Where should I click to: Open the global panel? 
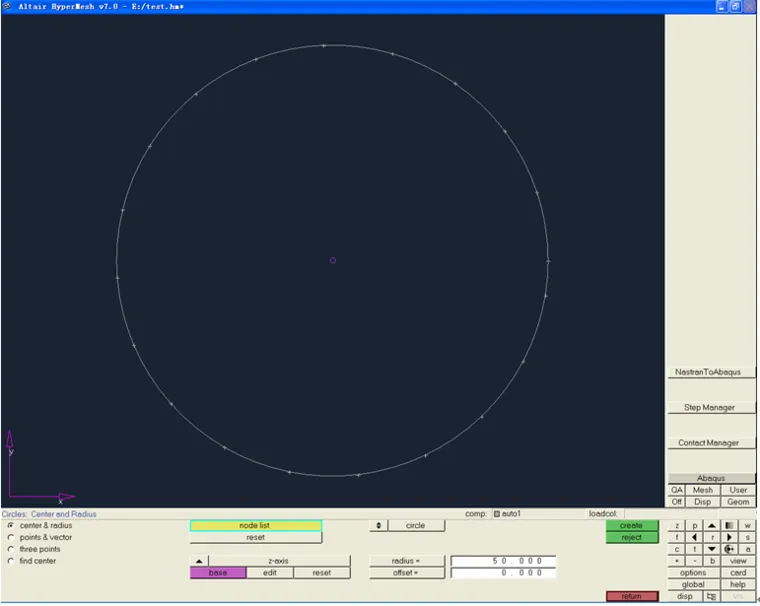[x=693, y=585]
